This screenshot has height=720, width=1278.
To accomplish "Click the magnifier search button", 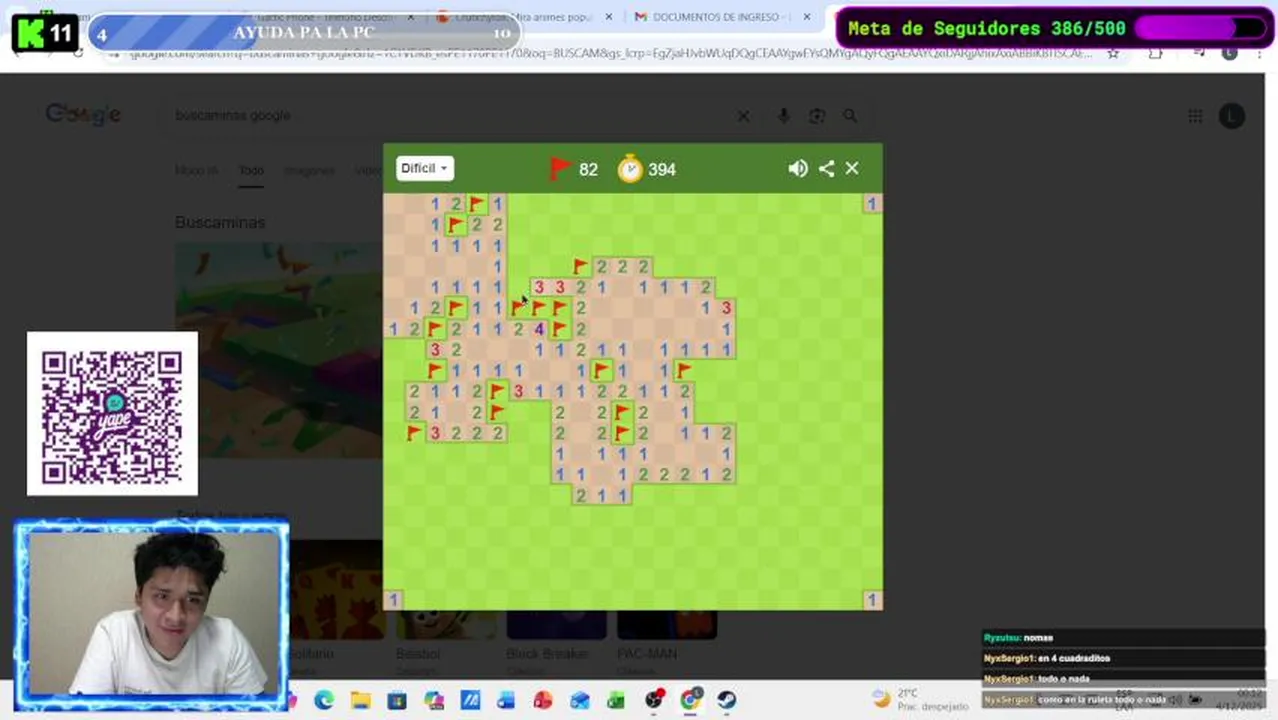I will point(850,116).
